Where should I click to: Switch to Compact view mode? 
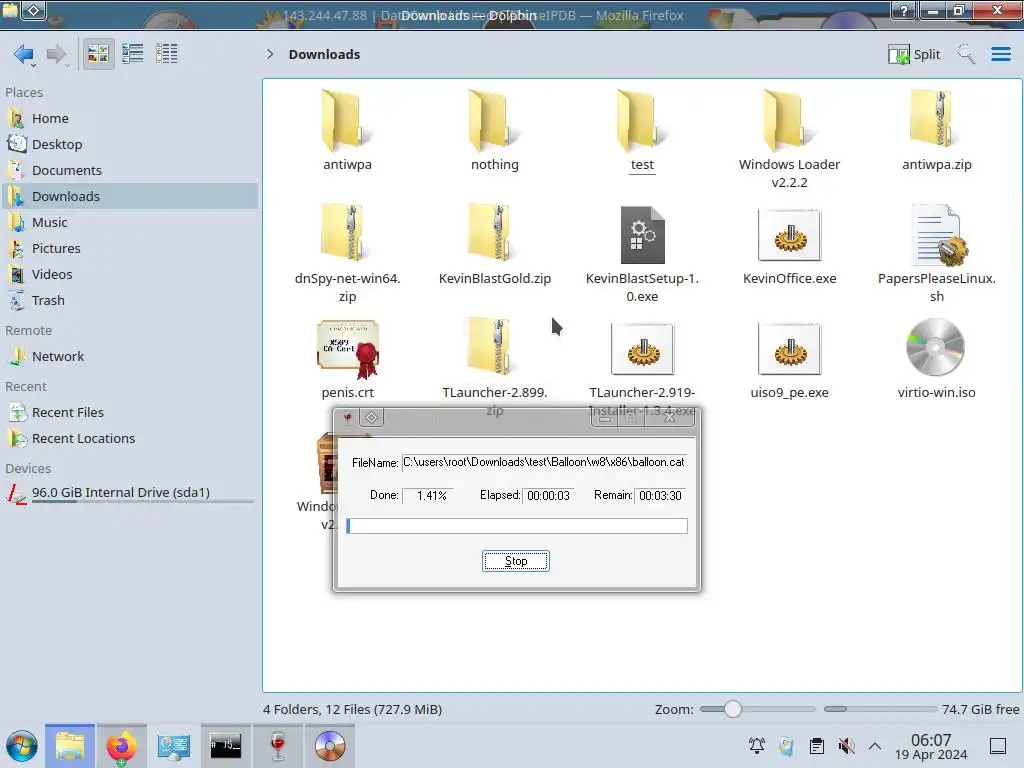point(133,54)
